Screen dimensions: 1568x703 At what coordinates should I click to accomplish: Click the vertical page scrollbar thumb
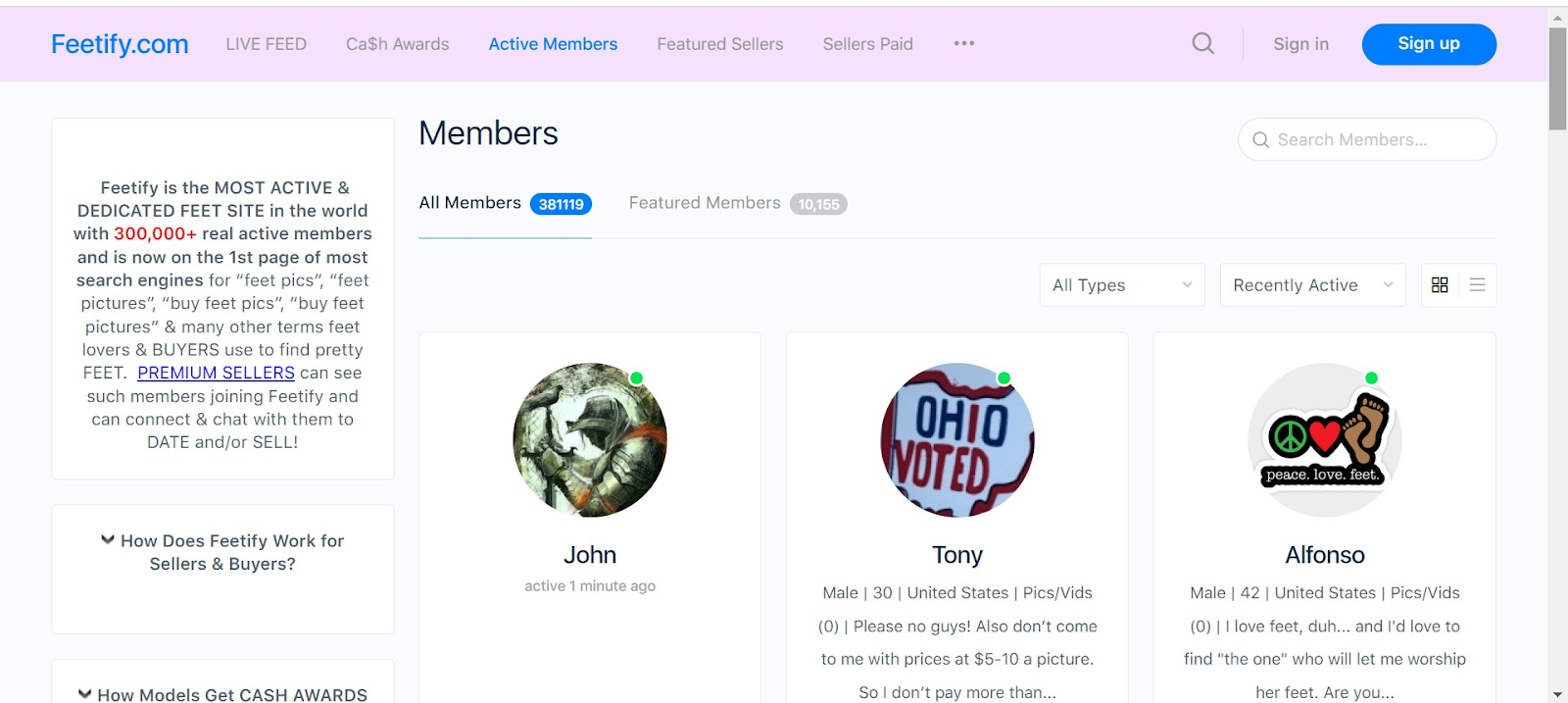pos(1557,78)
